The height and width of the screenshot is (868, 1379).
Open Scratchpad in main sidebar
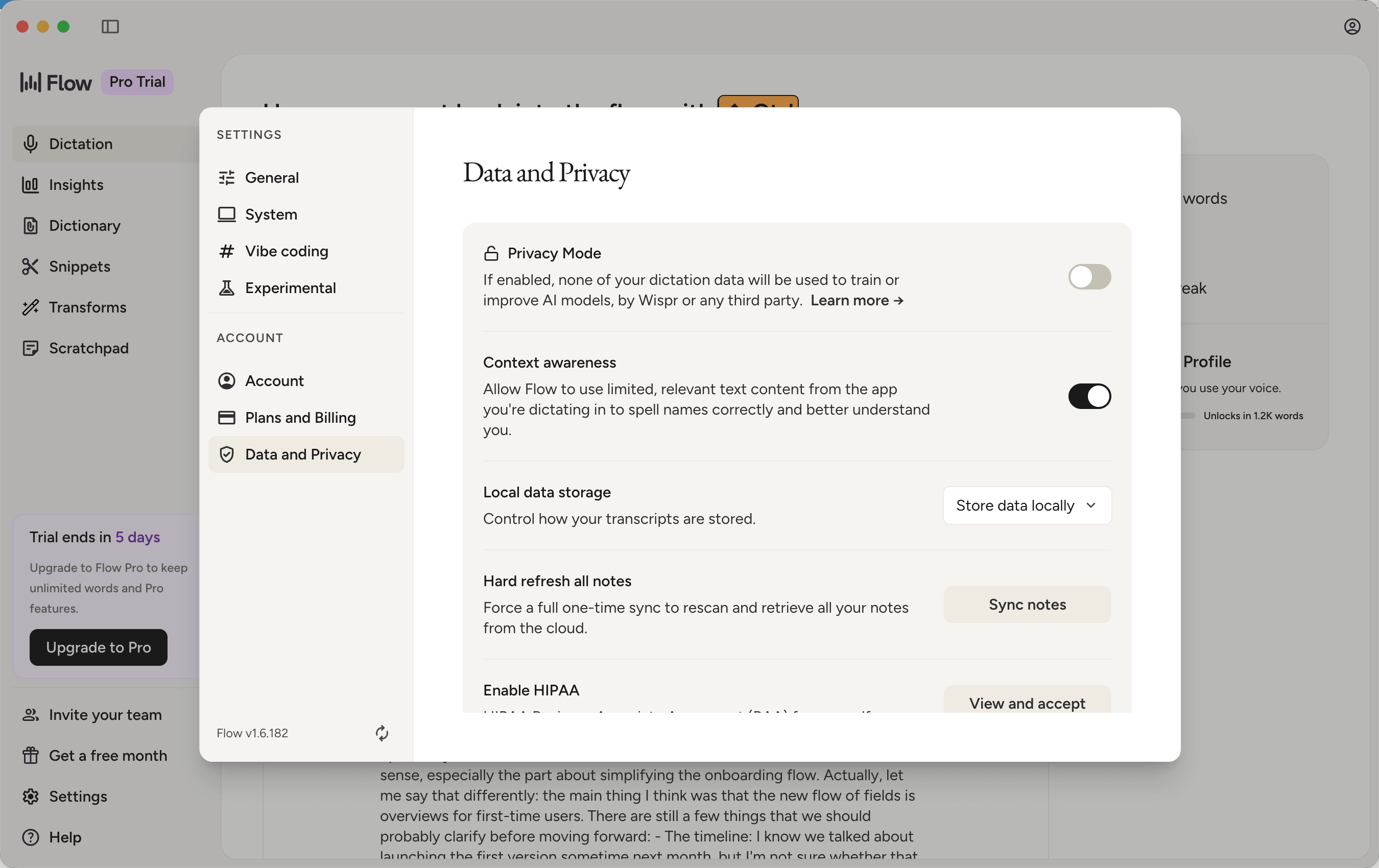pos(105,348)
